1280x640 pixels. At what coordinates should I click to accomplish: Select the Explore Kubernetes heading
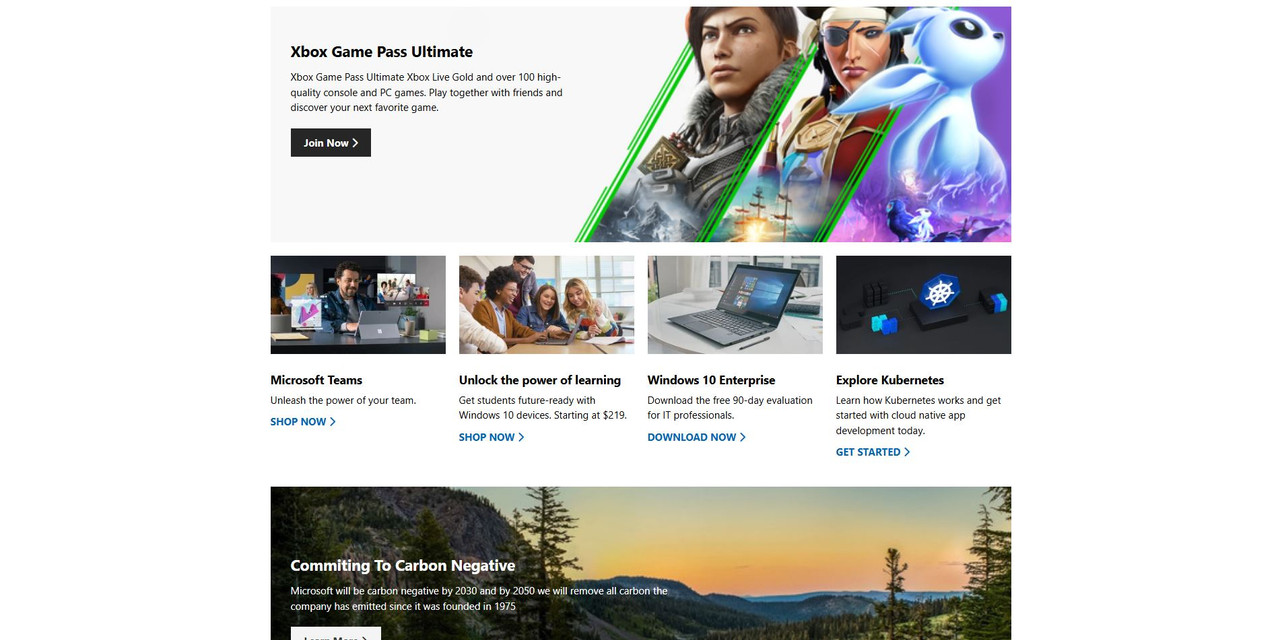[x=890, y=380]
